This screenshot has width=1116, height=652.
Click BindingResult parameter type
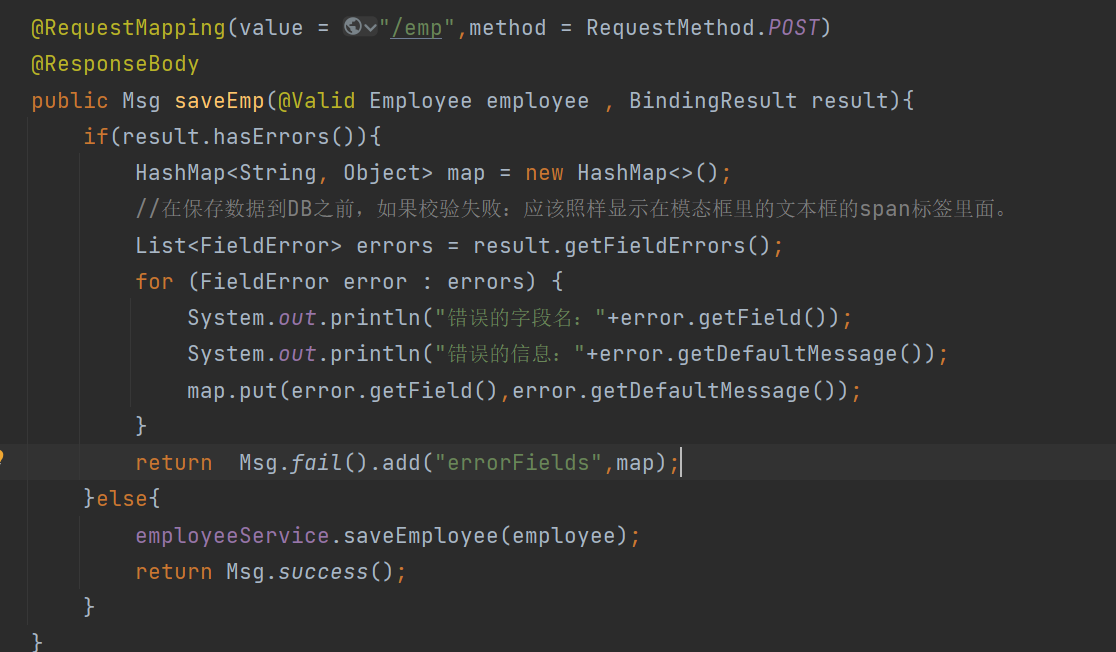pos(713,100)
